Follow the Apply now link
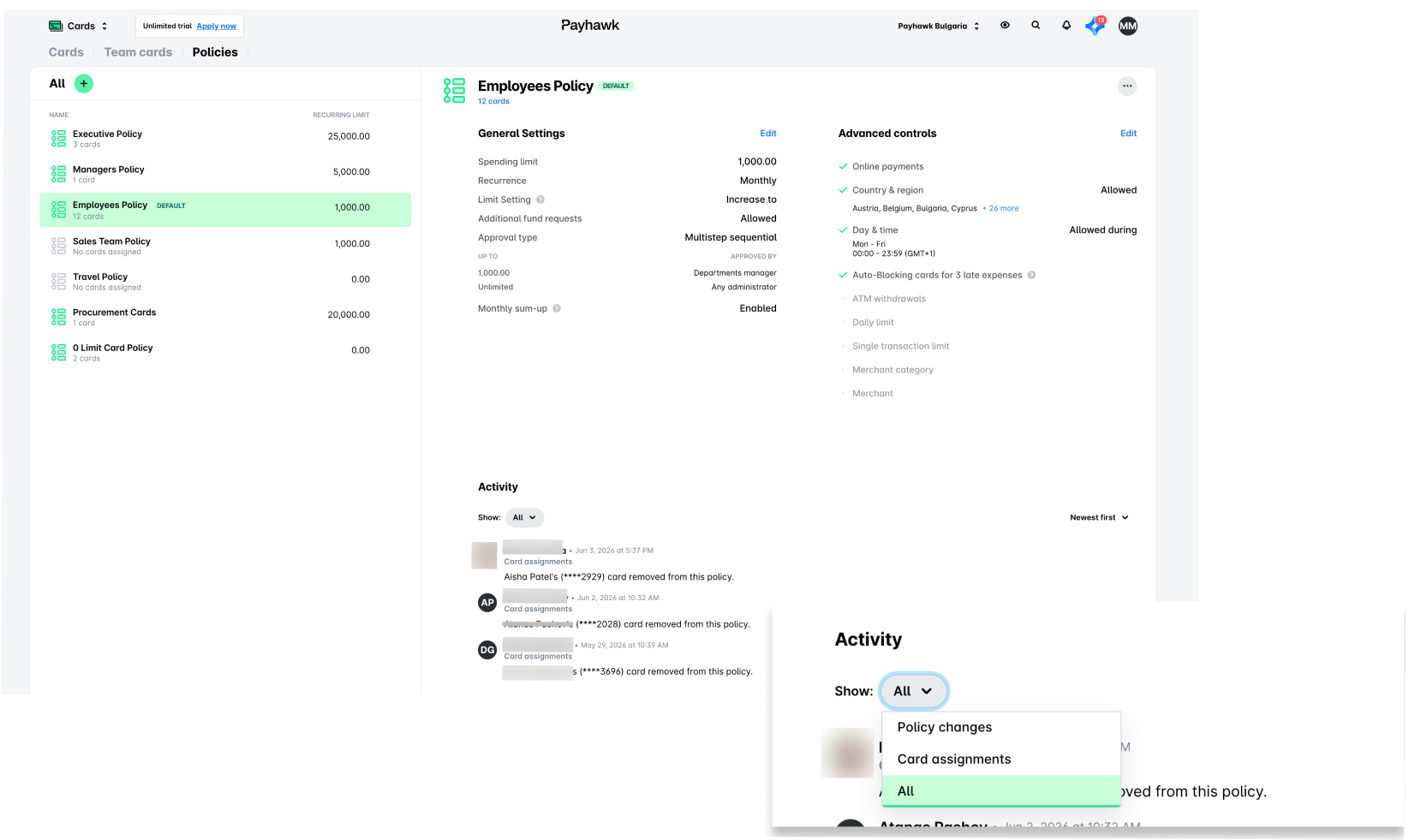The height and width of the screenshot is (840, 1409). [x=217, y=26]
